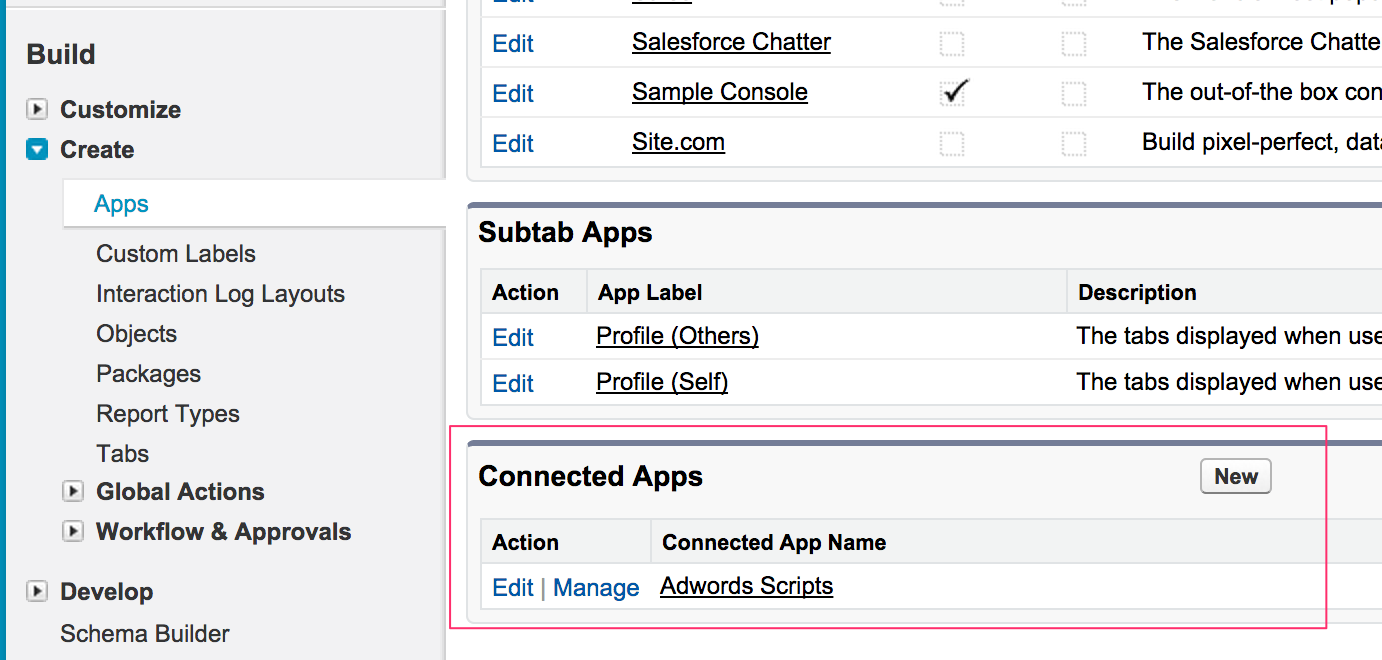1382x660 pixels.
Task: Open Report Types in sidebar
Action: point(168,414)
